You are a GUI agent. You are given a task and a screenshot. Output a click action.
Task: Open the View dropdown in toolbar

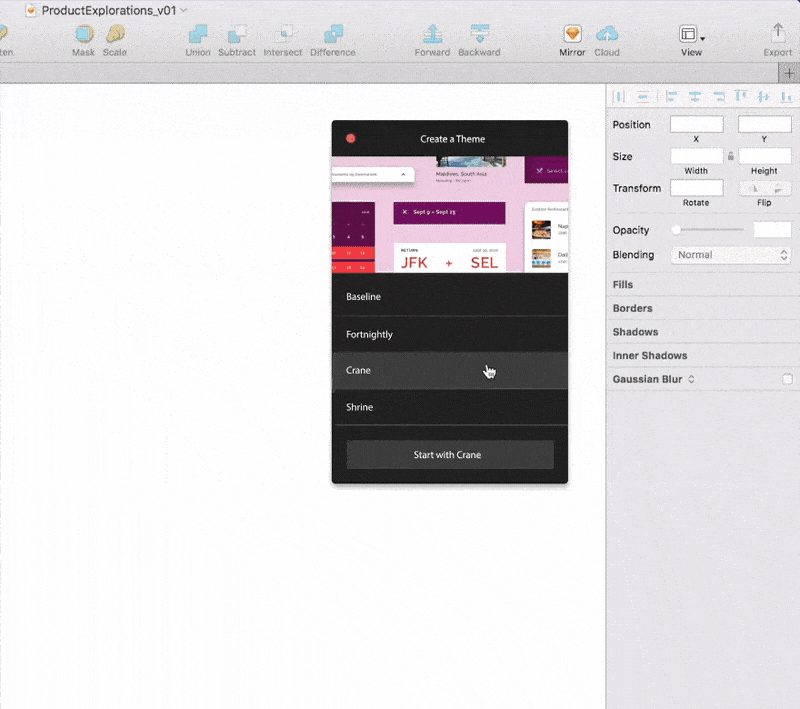click(x=692, y=34)
